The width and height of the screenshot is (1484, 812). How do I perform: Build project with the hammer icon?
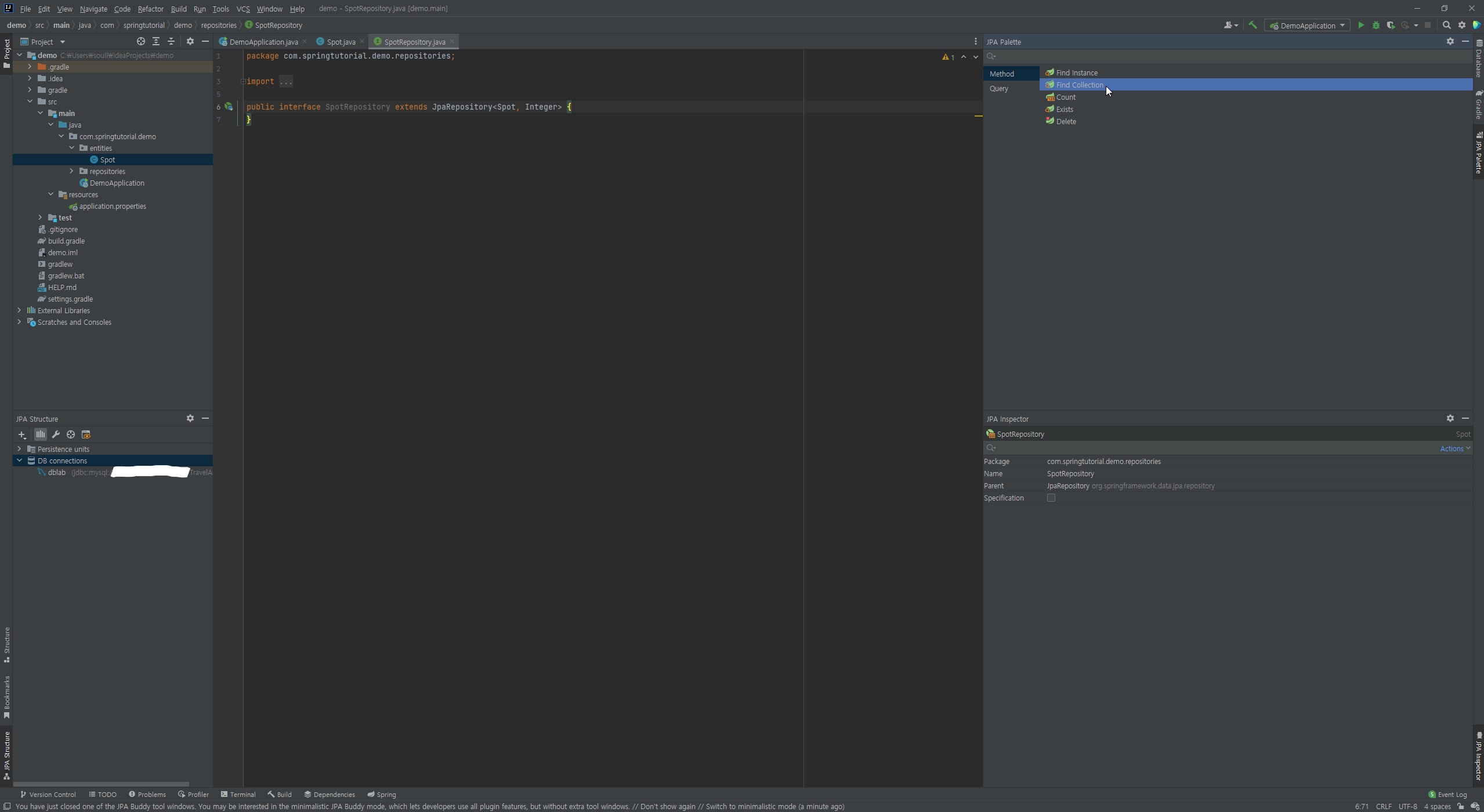[1253, 25]
